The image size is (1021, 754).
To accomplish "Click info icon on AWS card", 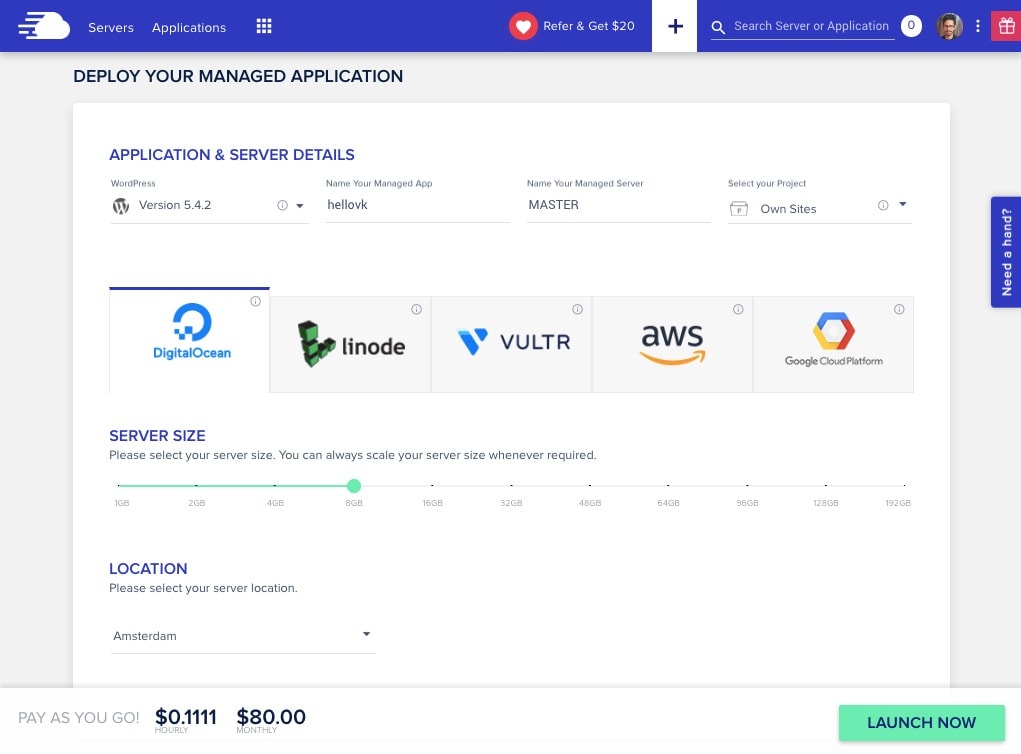I will tap(738, 309).
